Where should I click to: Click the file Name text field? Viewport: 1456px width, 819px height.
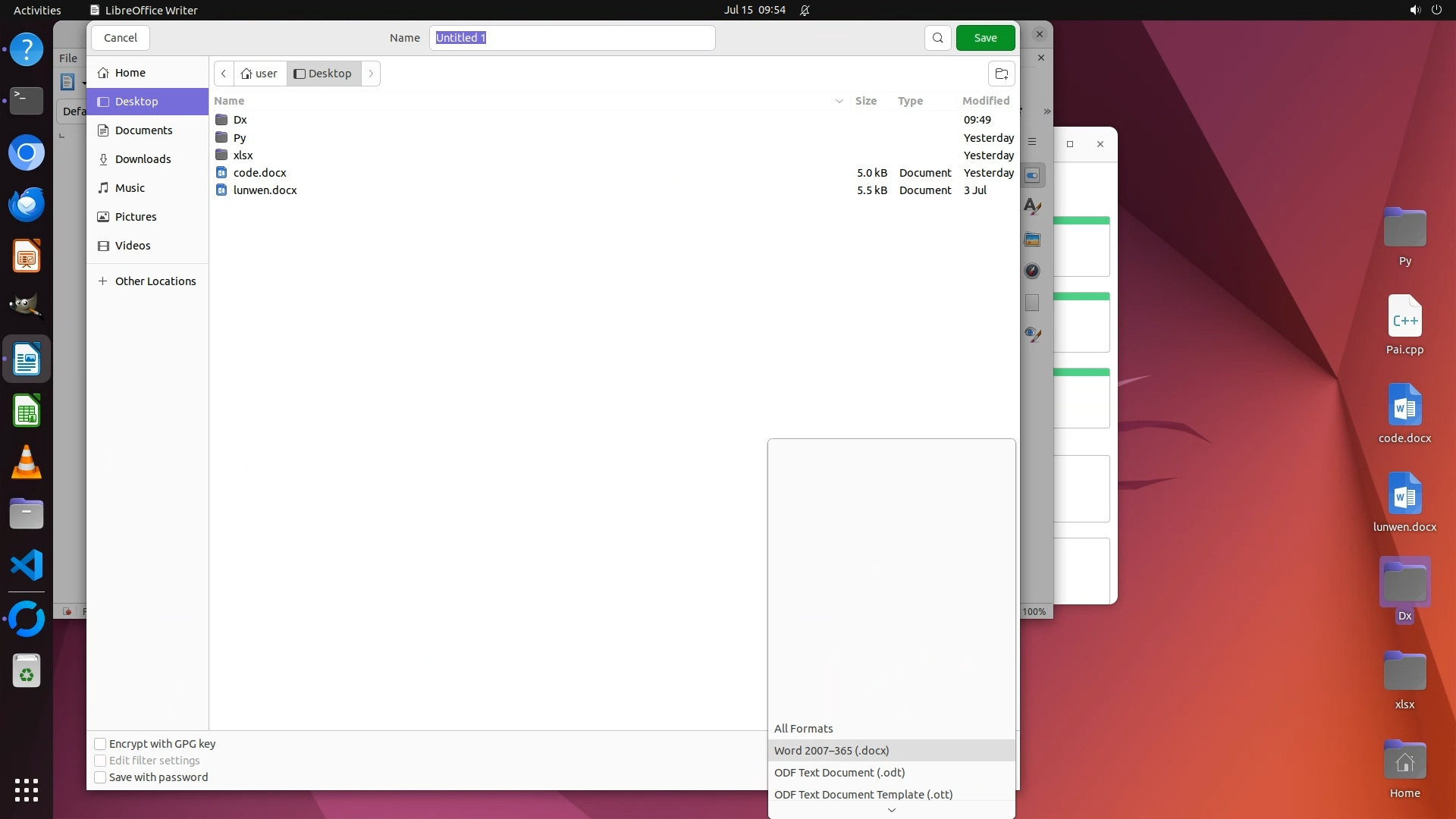pyautogui.click(x=572, y=38)
